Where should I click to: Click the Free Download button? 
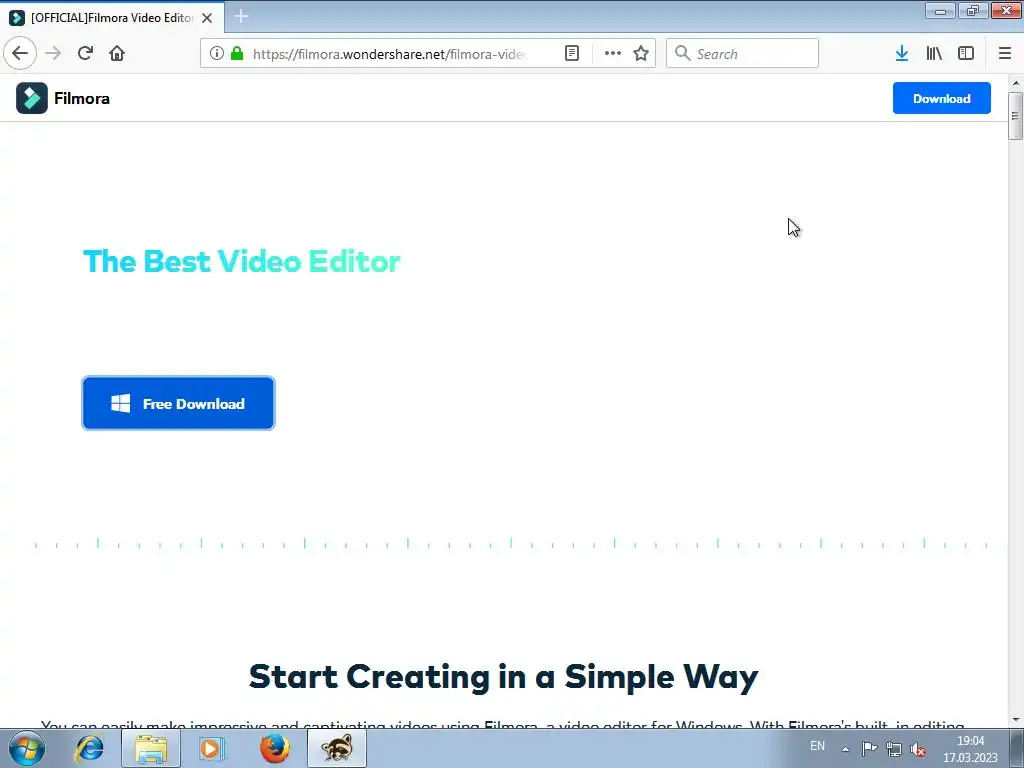coord(178,404)
